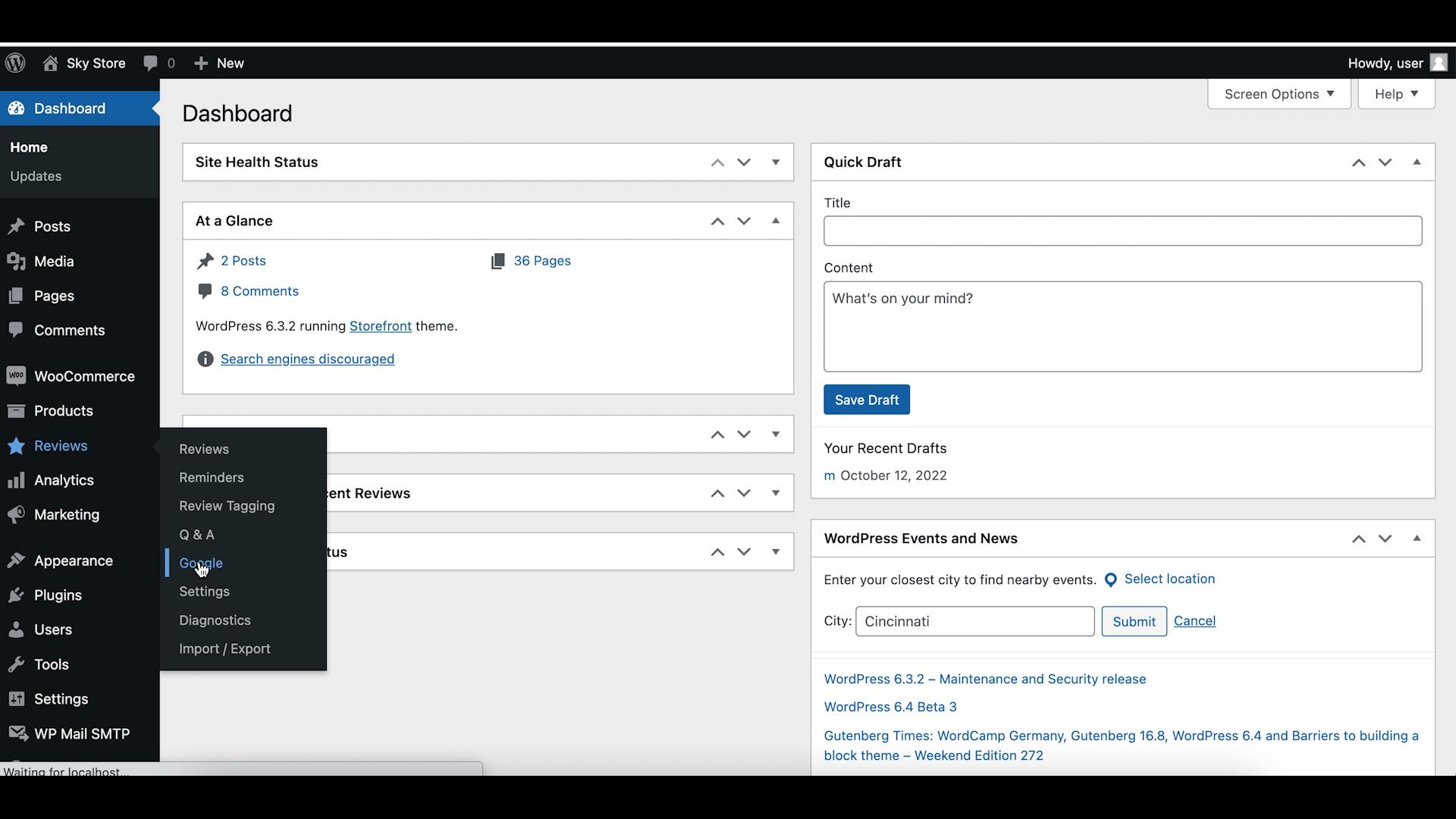Click the Posts pushpin icon in sidebar

[x=16, y=227]
